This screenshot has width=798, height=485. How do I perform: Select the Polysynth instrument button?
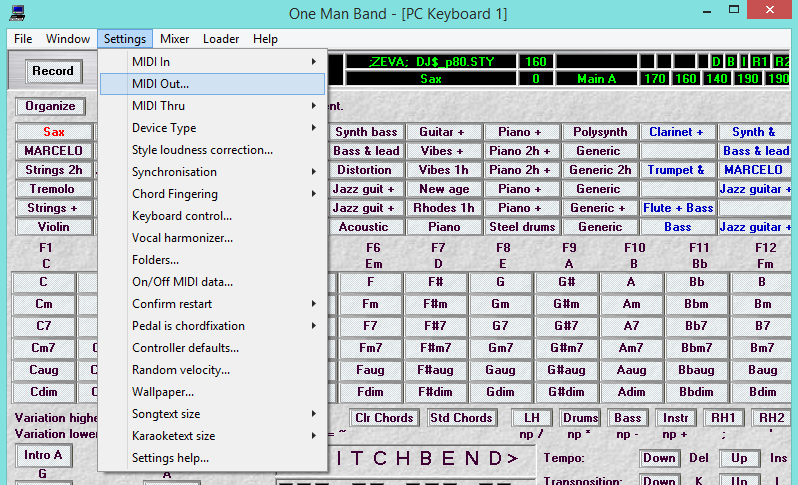pyautogui.click(x=600, y=132)
